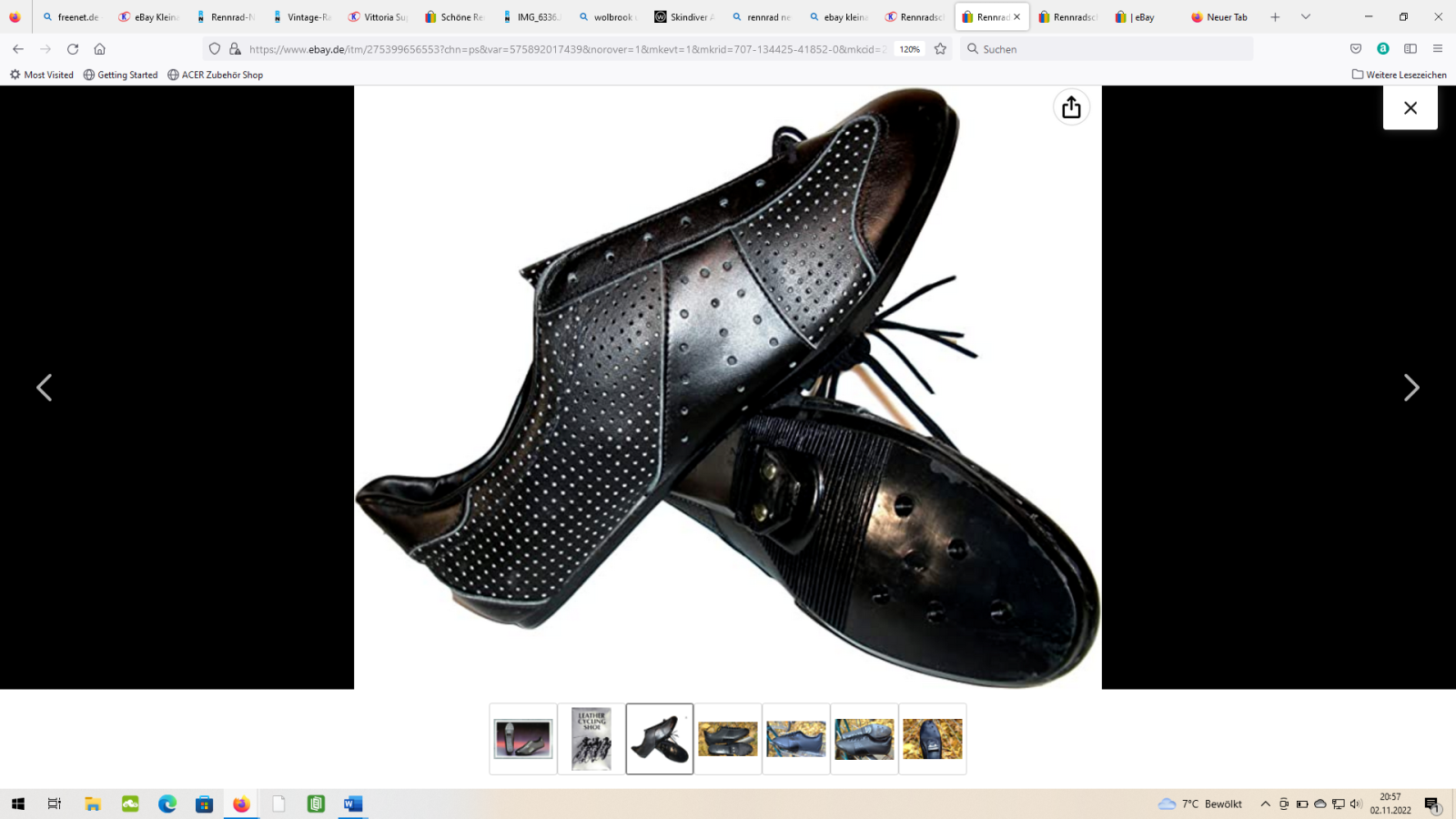Open clock showing 20:57
1456x819 pixels.
[x=1390, y=804]
